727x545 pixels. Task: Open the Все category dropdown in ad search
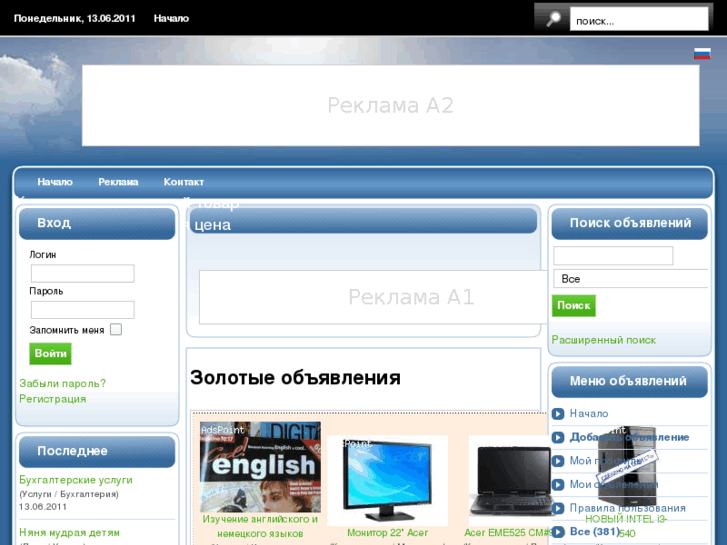631,279
